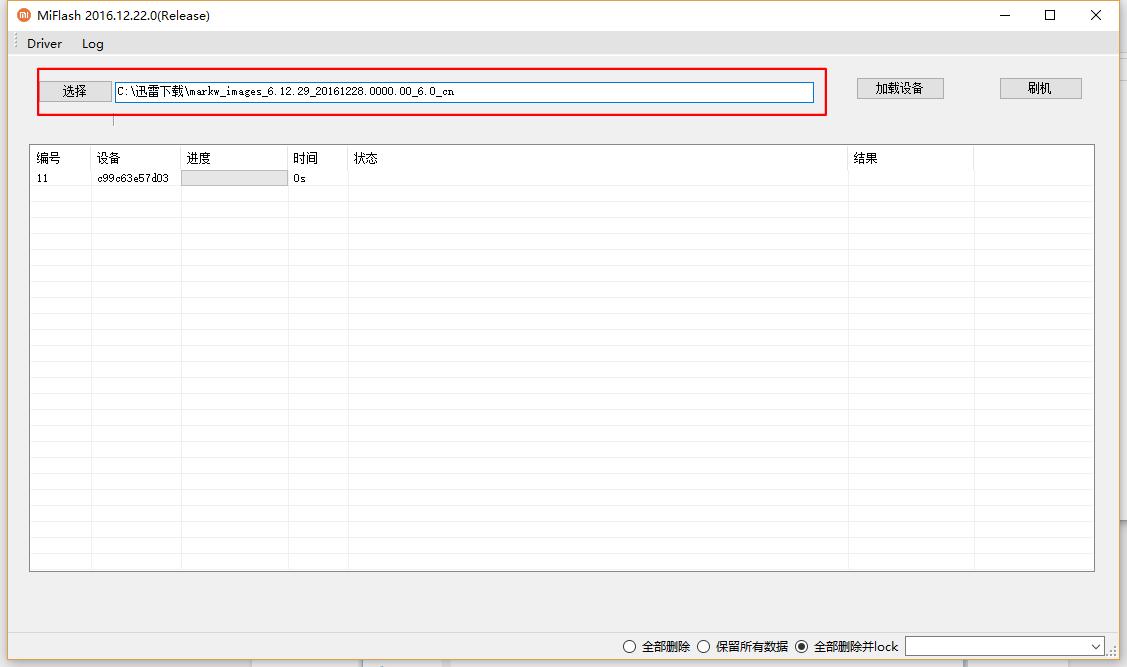Viewport: 1127px width, 667px height.
Task: Start flashing with the 刷机 button
Action: click(1040, 88)
